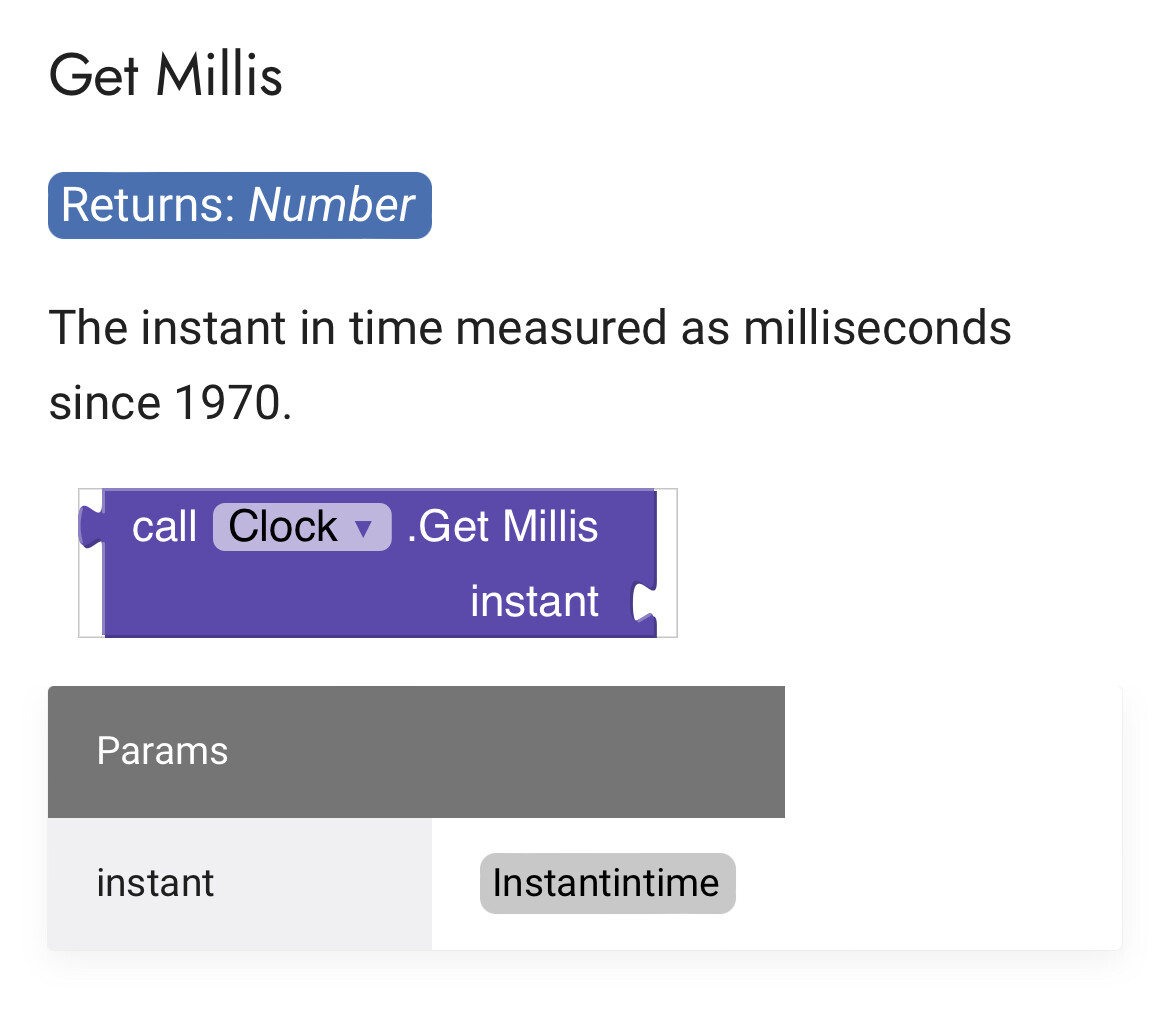This screenshot has height=1015, width=1170.
Task: Click the empty gray header right of Params
Action: pyautogui.click(x=600, y=751)
